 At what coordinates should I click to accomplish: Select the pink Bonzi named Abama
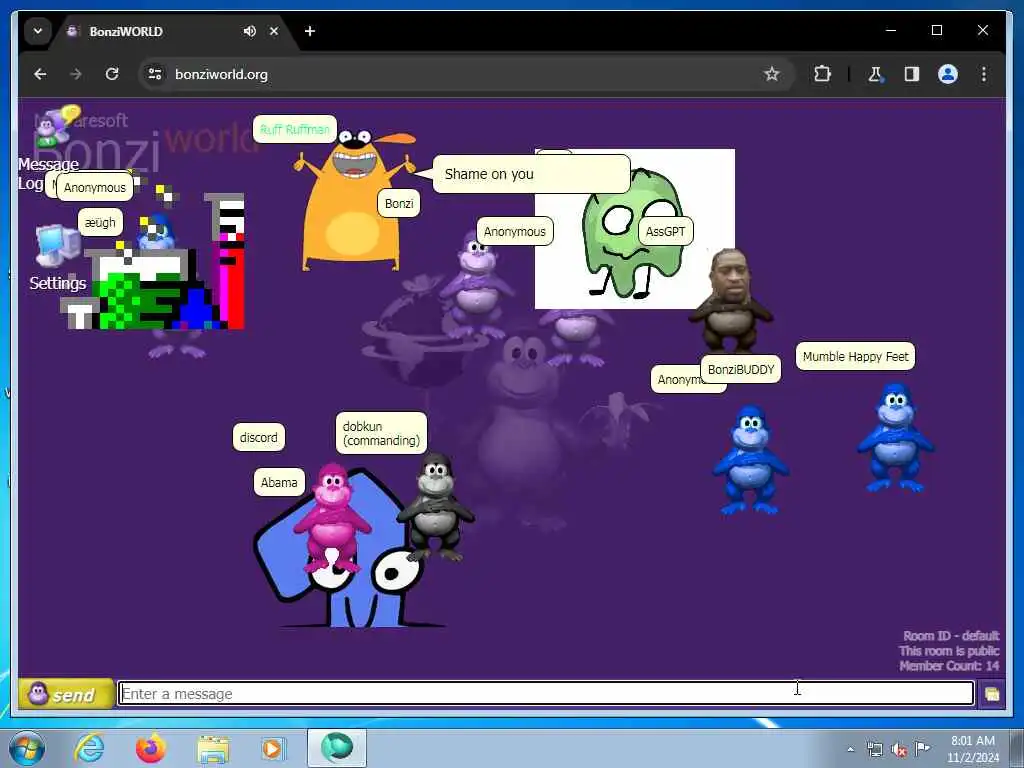coord(331,517)
